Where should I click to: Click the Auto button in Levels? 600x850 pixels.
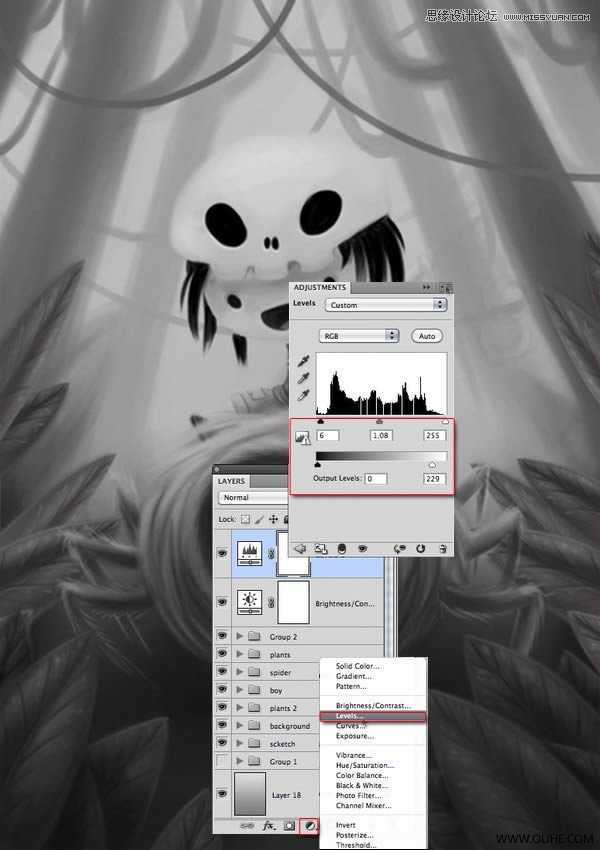427,336
